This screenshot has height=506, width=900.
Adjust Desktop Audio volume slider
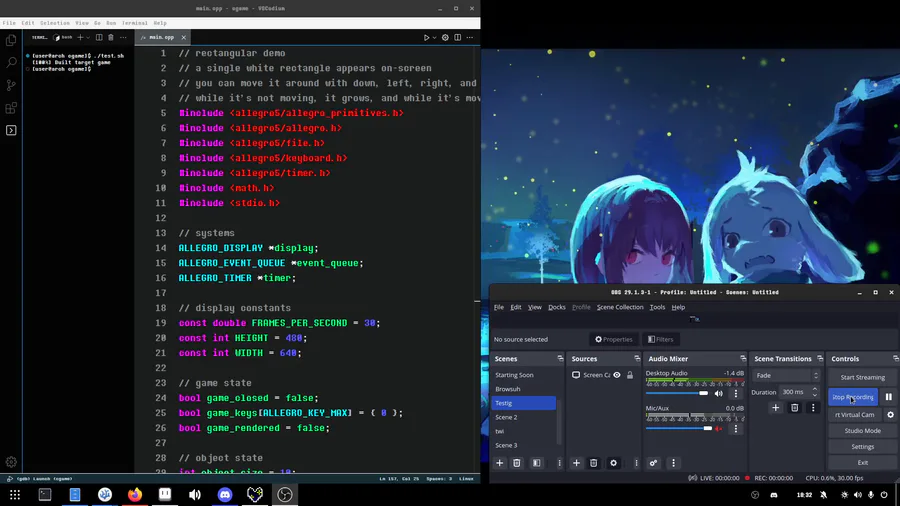tap(677, 394)
